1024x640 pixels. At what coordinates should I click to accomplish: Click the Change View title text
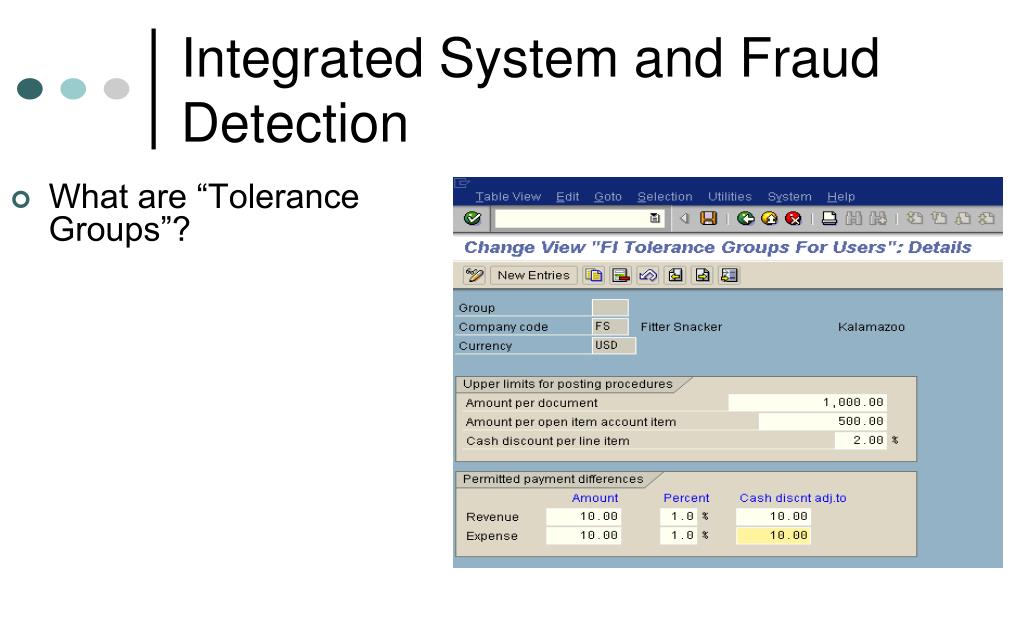(718, 248)
